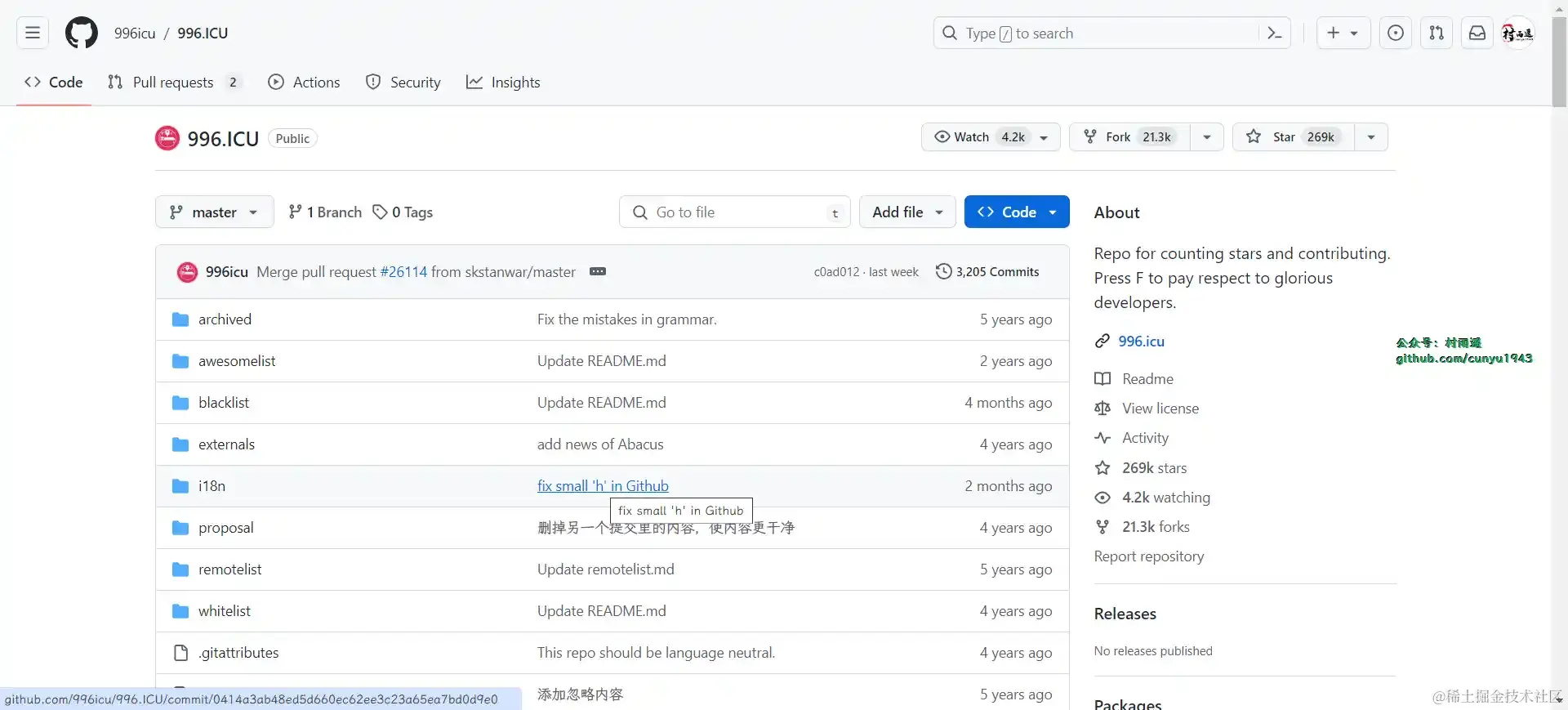Click the Activity pulse icon
This screenshot has width=1568, height=710.
tap(1102, 438)
